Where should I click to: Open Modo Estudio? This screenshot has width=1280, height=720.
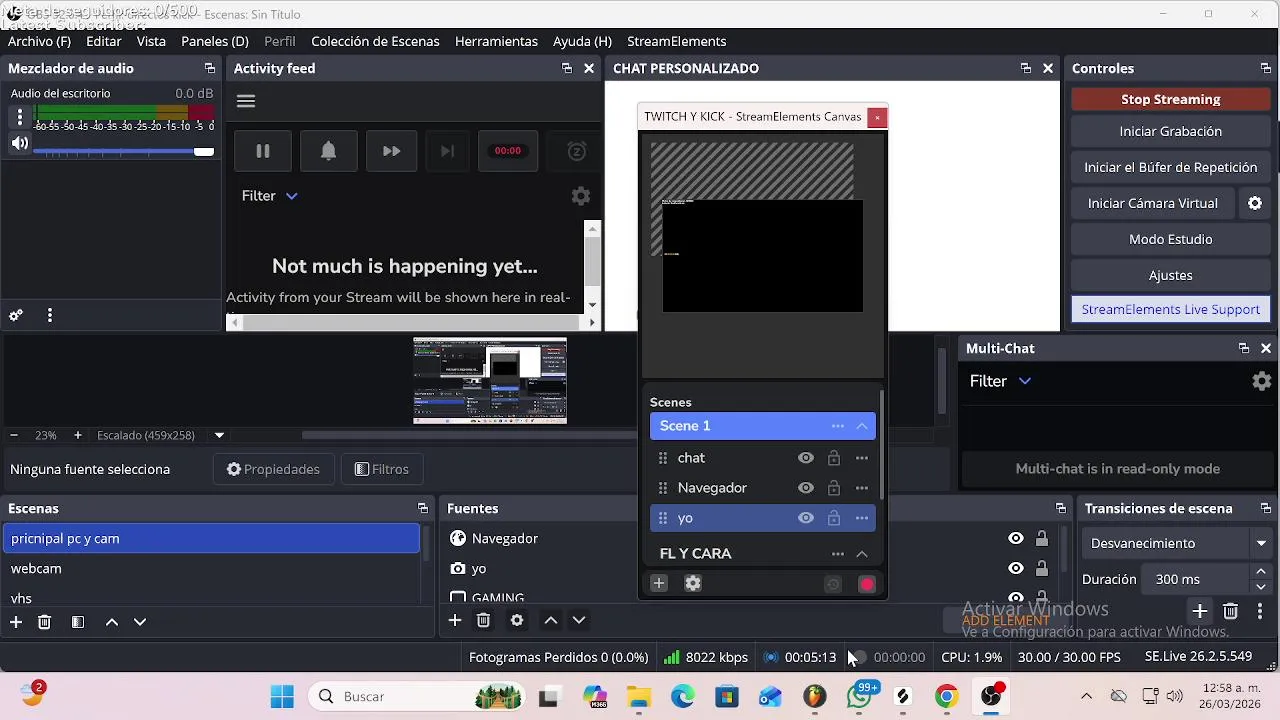pyautogui.click(x=1171, y=239)
